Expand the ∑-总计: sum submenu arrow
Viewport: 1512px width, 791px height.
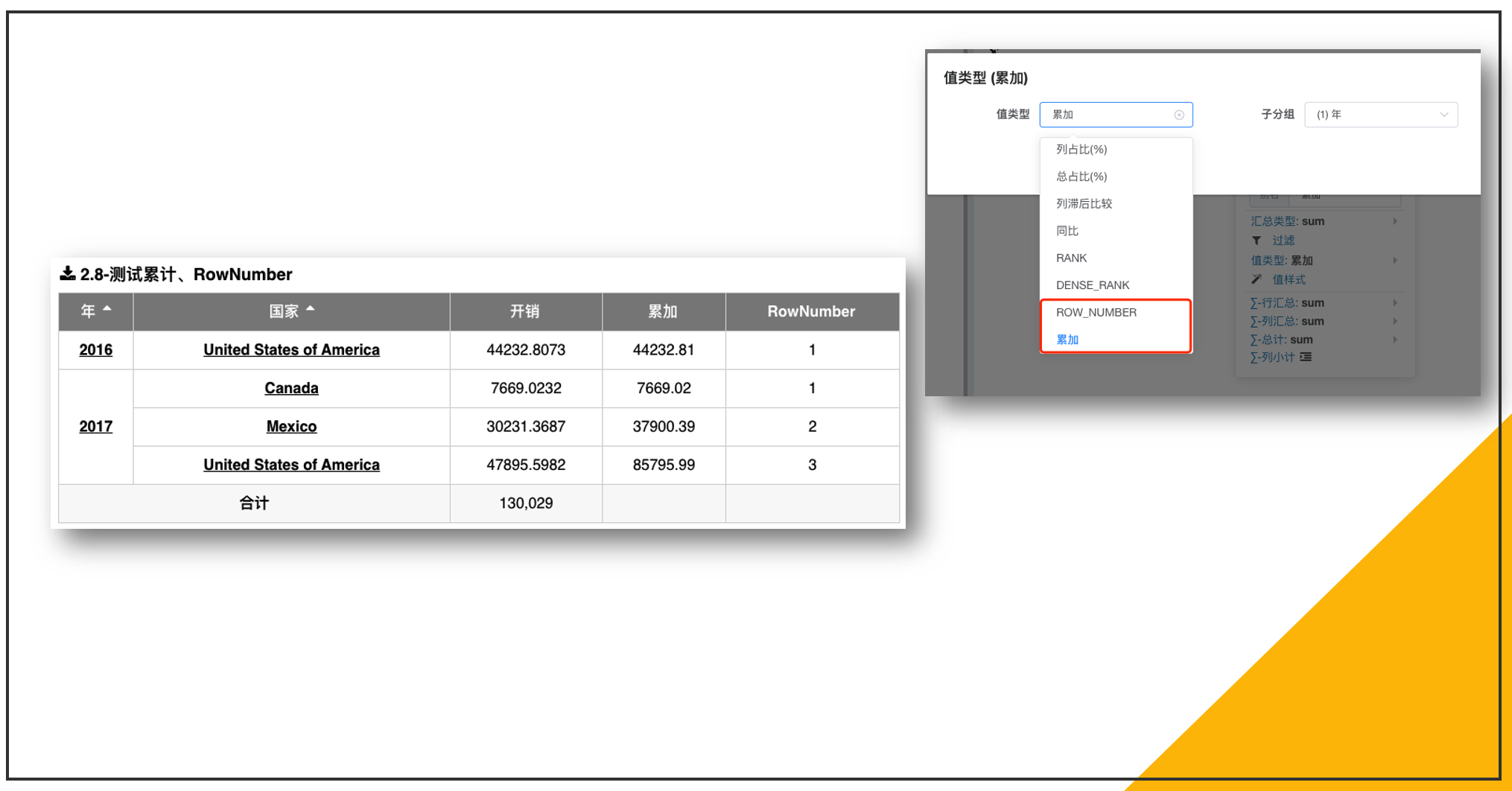[x=1395, y=340]
